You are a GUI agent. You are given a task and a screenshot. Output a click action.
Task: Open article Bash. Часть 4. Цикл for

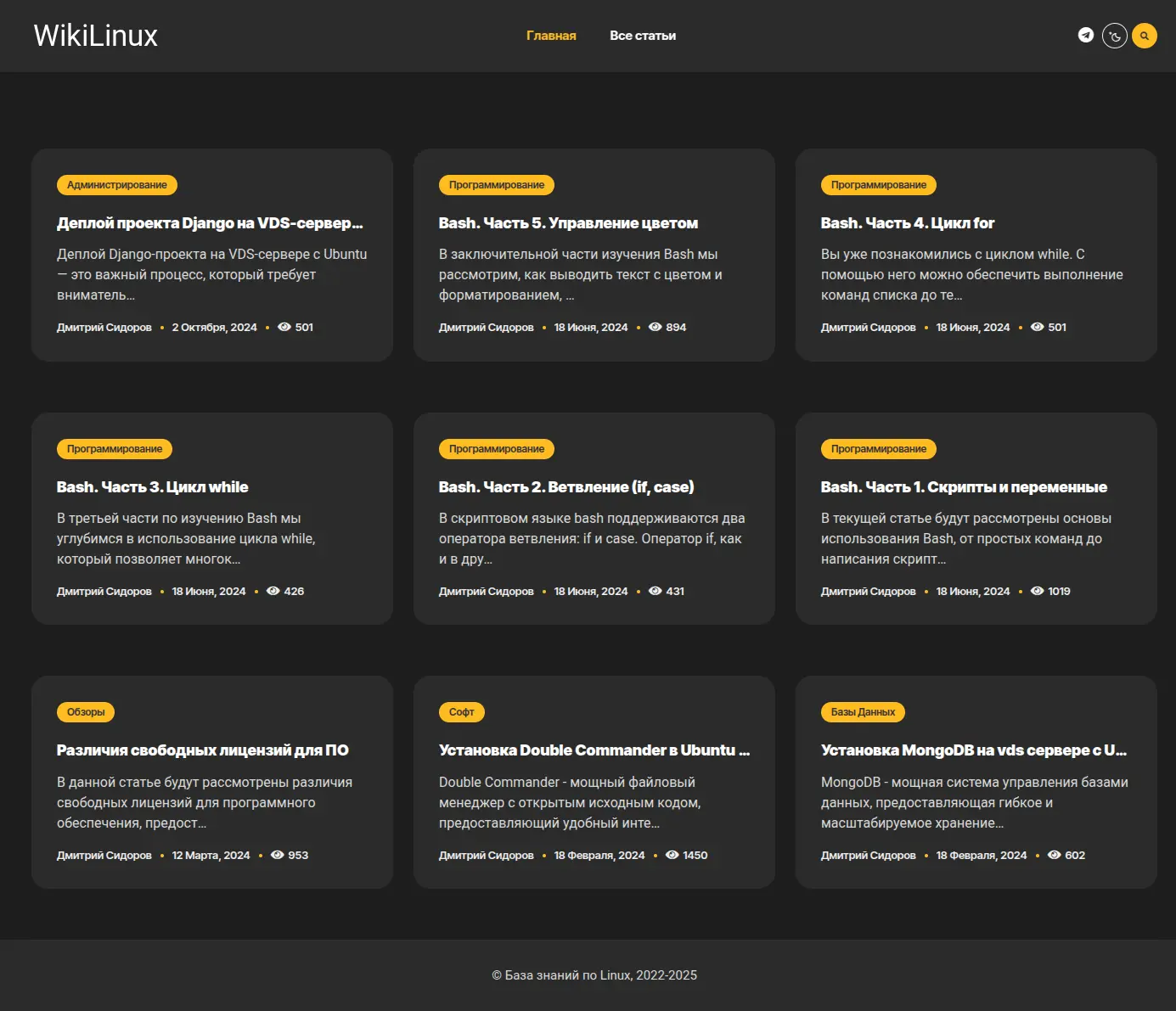pyautogui.click(x=907, y=223)
